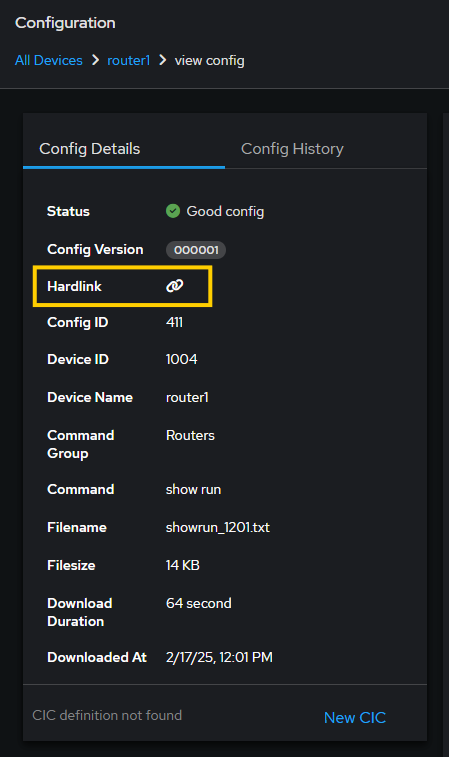Click the Downloaded At timestamp
Viewport: 449px width, 757px height.
pyautogui.click(x=219, y=657)
